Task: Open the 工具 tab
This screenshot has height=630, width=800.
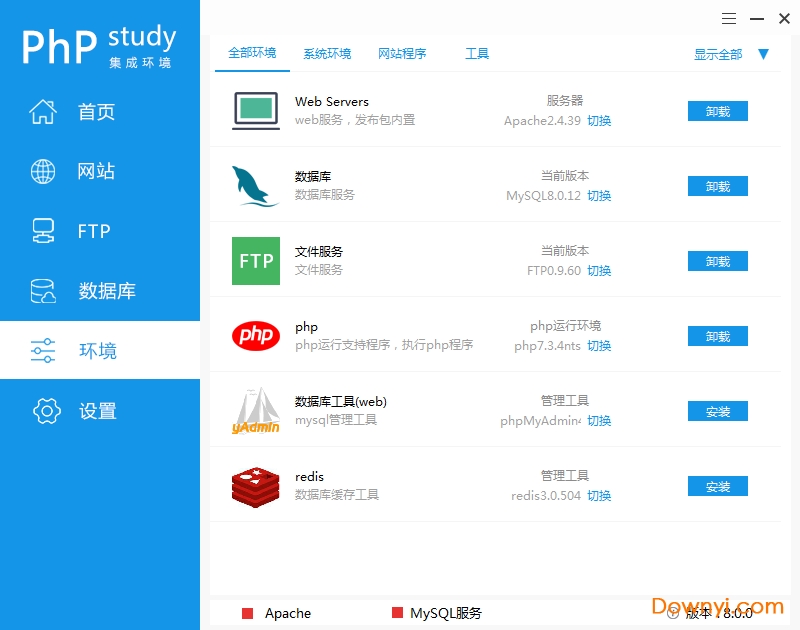Action: tap(477, 54)
